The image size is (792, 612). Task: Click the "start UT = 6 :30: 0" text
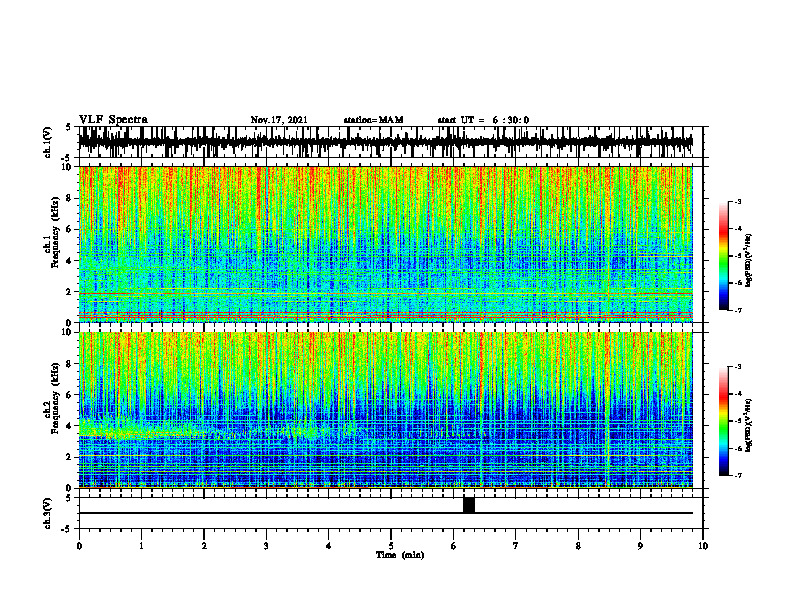[483, 120]
